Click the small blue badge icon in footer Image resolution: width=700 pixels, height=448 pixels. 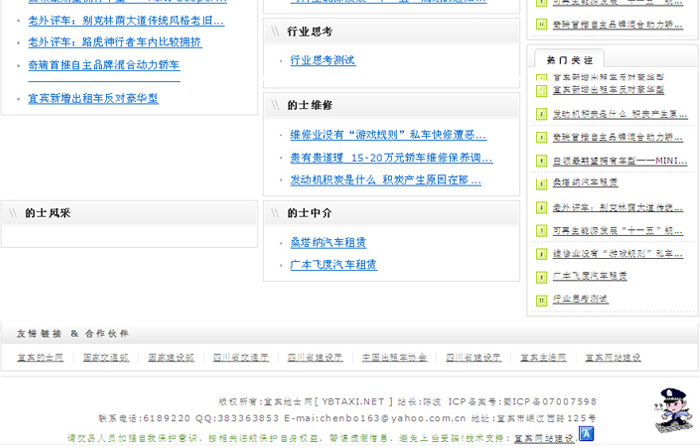tap(586, 434)
